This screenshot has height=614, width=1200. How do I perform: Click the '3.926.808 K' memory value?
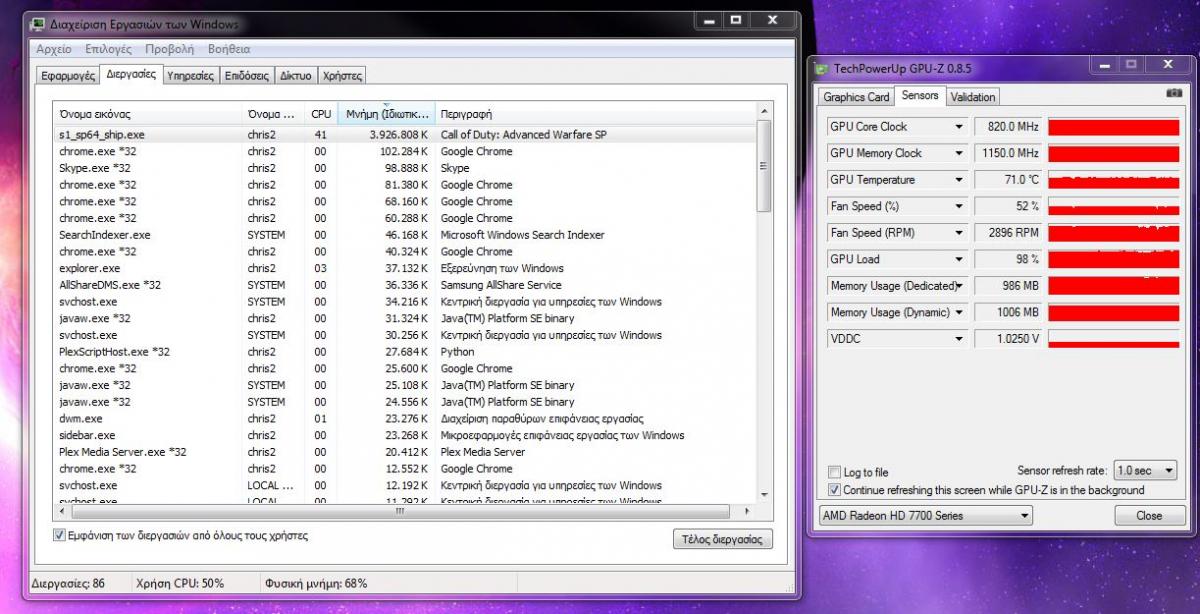(398, 134)
